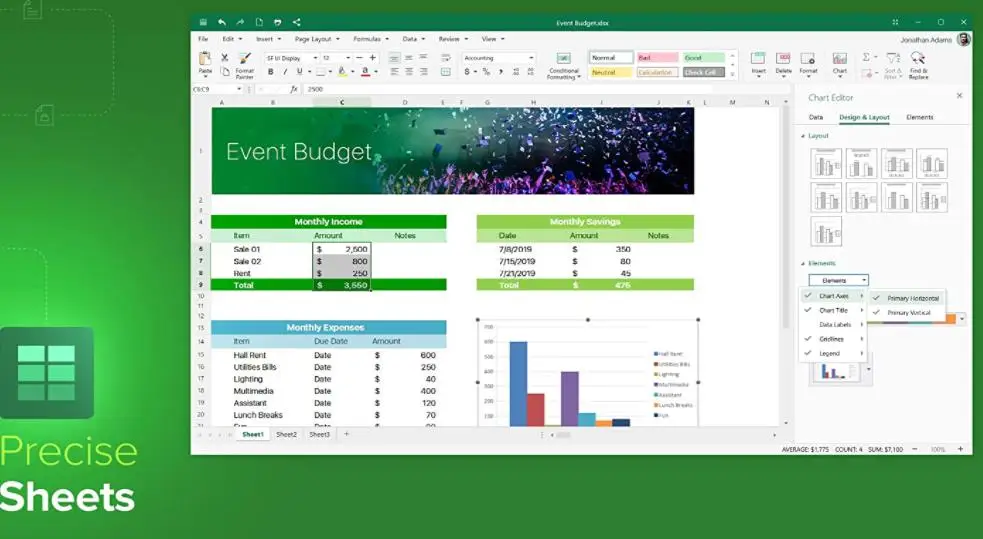
Task: Switch to the Data tab in Chart Editor
Action: (816, 118)
